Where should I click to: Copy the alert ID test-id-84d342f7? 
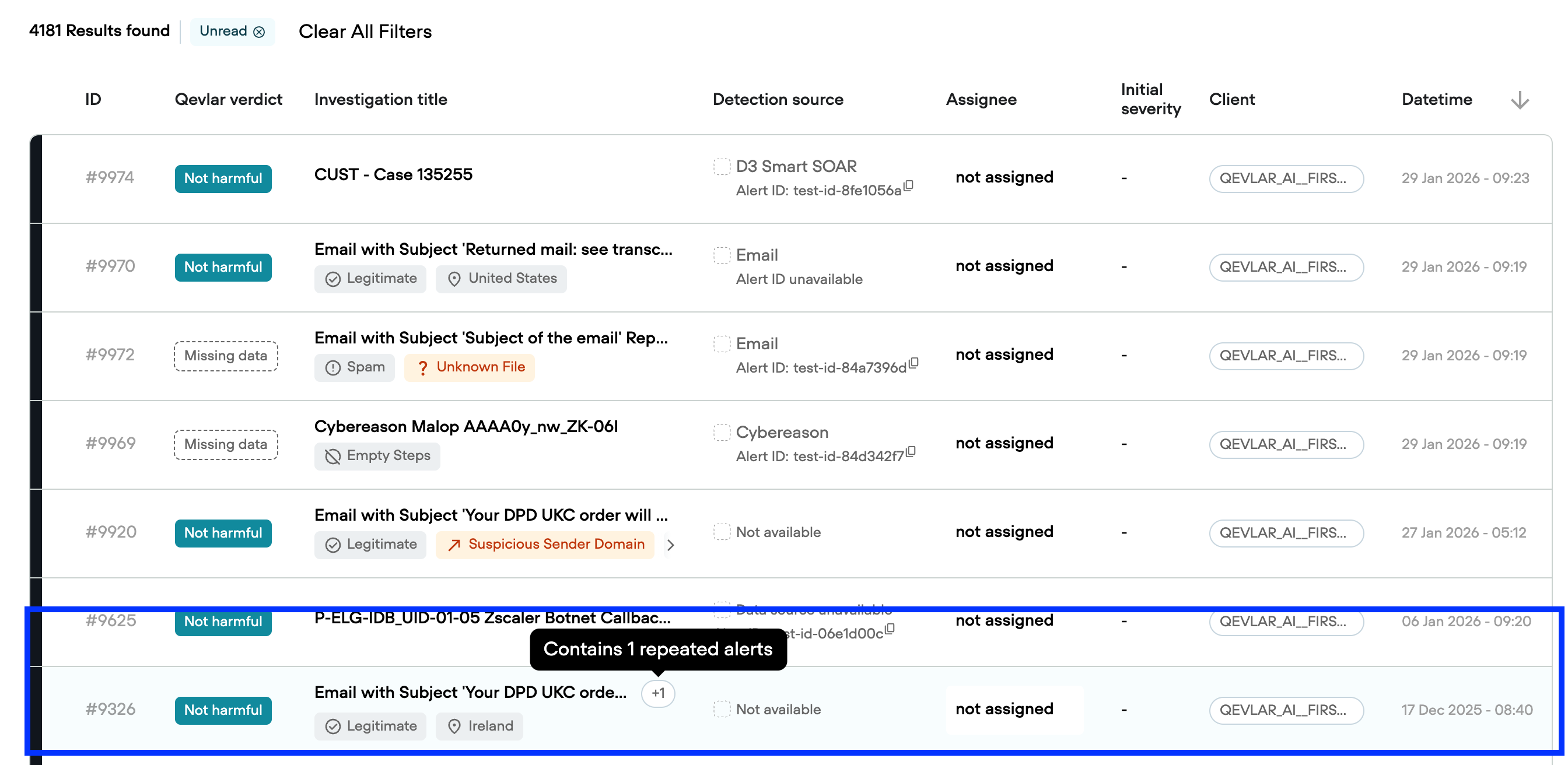911,453
